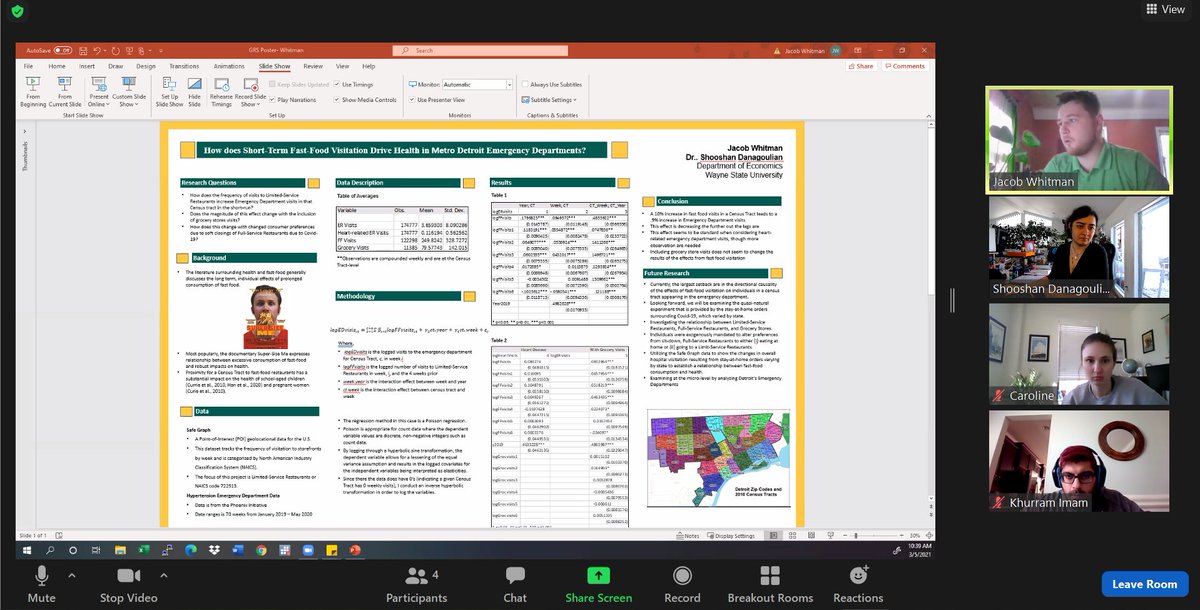Screen dimensions: 1200x610
Task: Toggle Use Presenter View checkbox
Action: point(412,100)
